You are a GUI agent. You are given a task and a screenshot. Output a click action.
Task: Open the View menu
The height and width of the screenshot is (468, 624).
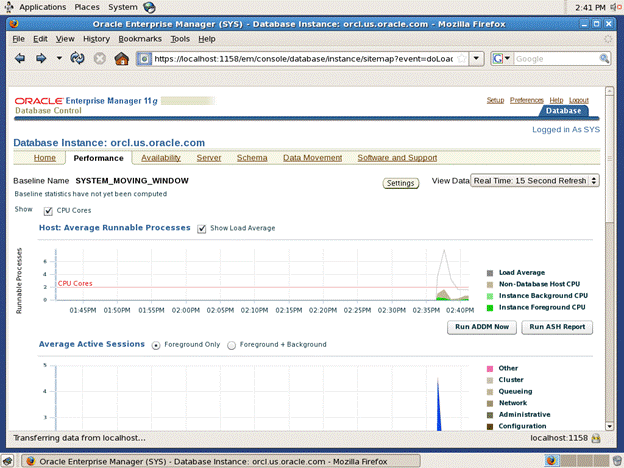click(x=65, y=39)
